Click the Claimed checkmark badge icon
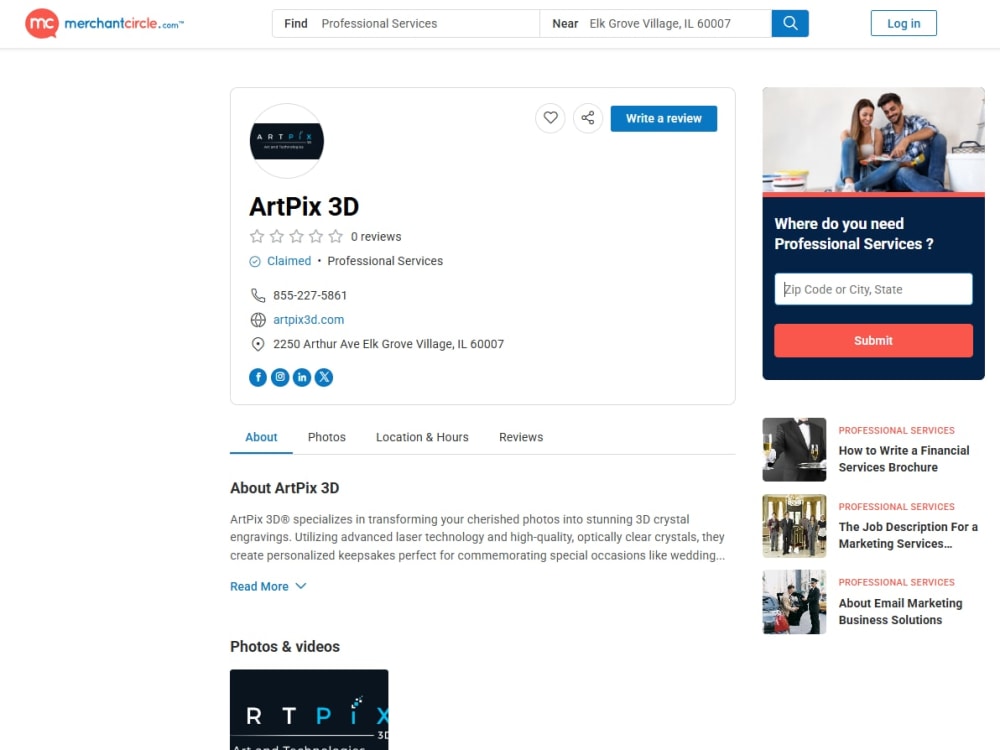This screenshot has width=1000, height=750. [x=254, y=261]
